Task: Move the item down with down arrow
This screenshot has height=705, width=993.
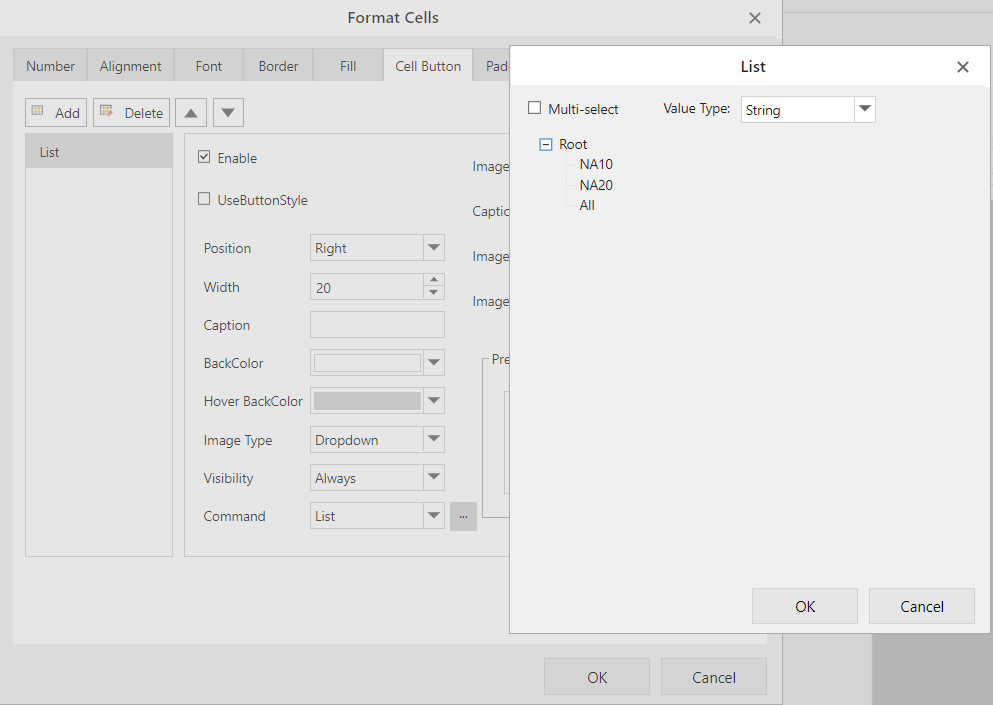Action: coord(228,112)
